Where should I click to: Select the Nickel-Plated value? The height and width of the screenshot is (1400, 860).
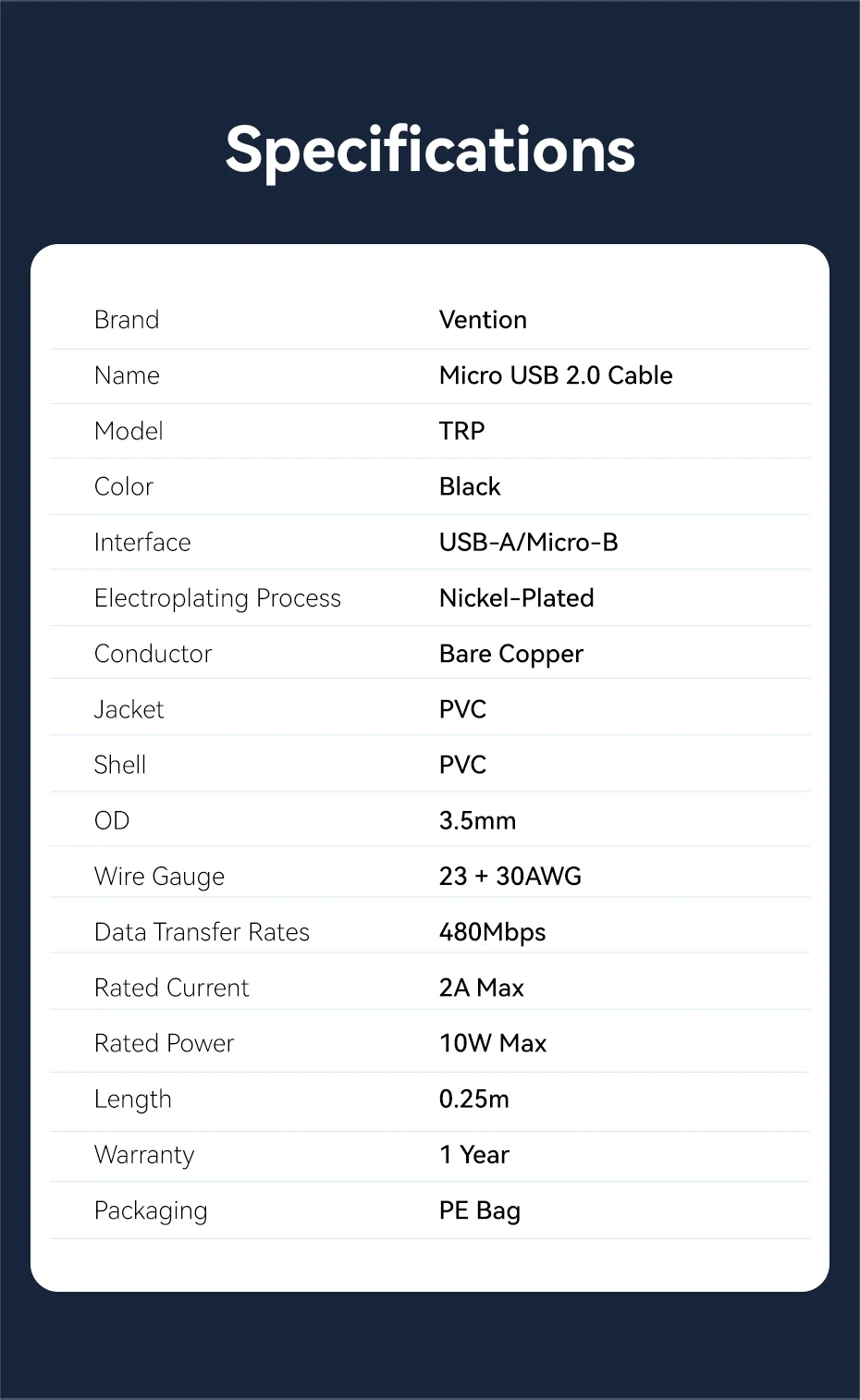coord(516,598)
